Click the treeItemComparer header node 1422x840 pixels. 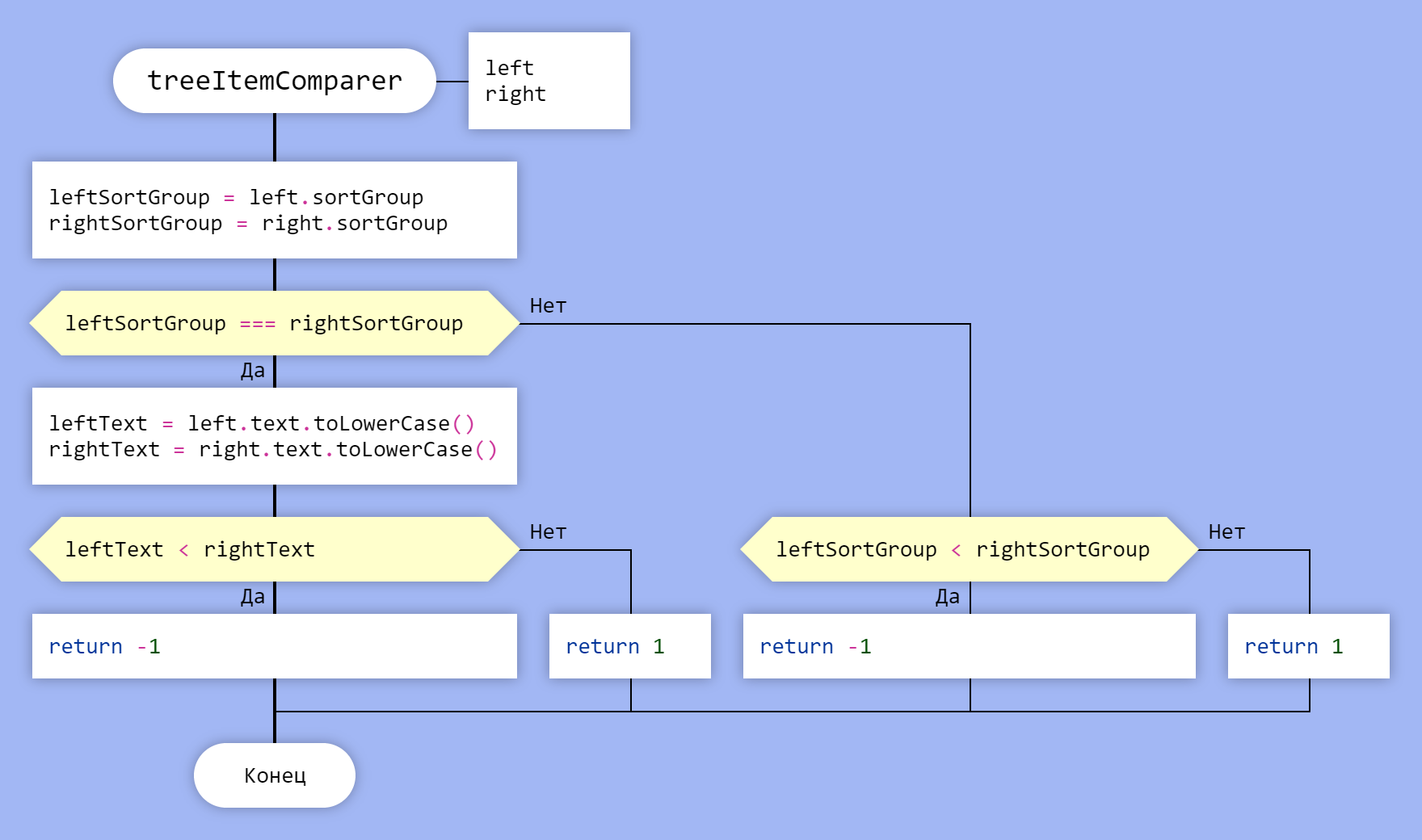pyautogui.click(x=274, y=81)
